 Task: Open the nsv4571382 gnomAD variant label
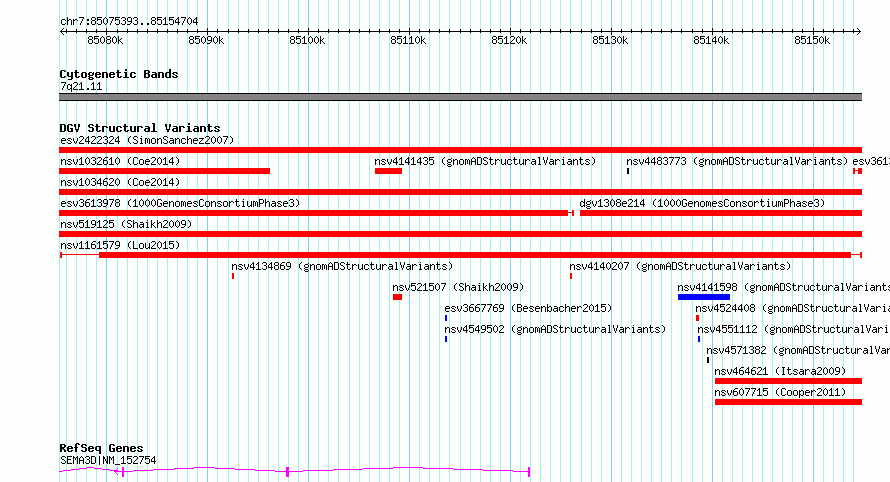[x=798, y=350]
